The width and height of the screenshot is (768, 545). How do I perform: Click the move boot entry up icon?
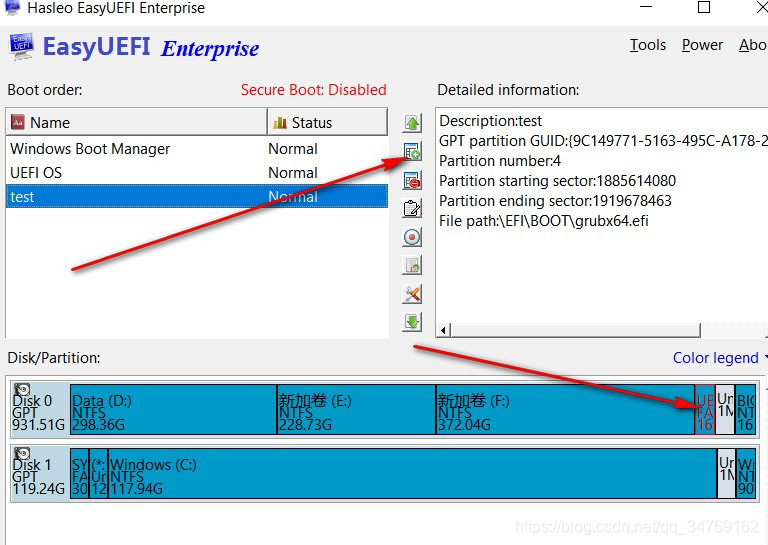click(x=412, y=122)
